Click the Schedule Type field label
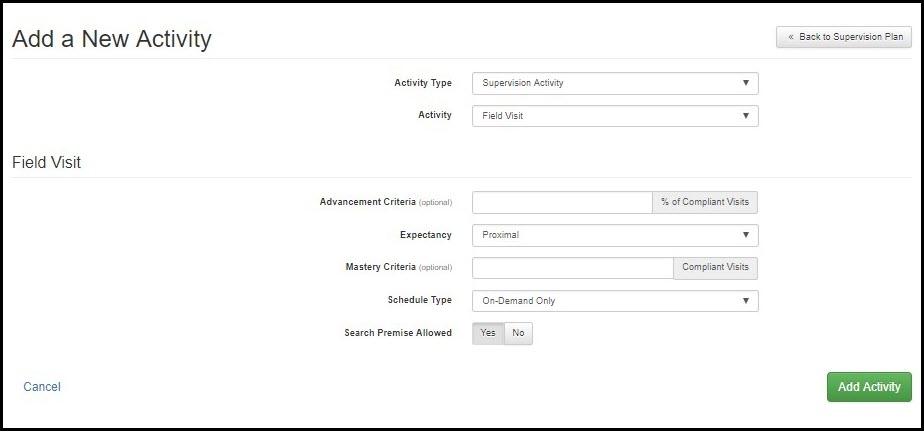Image resolution: width=924 pixels, height=431 pixels. [419, 300]
